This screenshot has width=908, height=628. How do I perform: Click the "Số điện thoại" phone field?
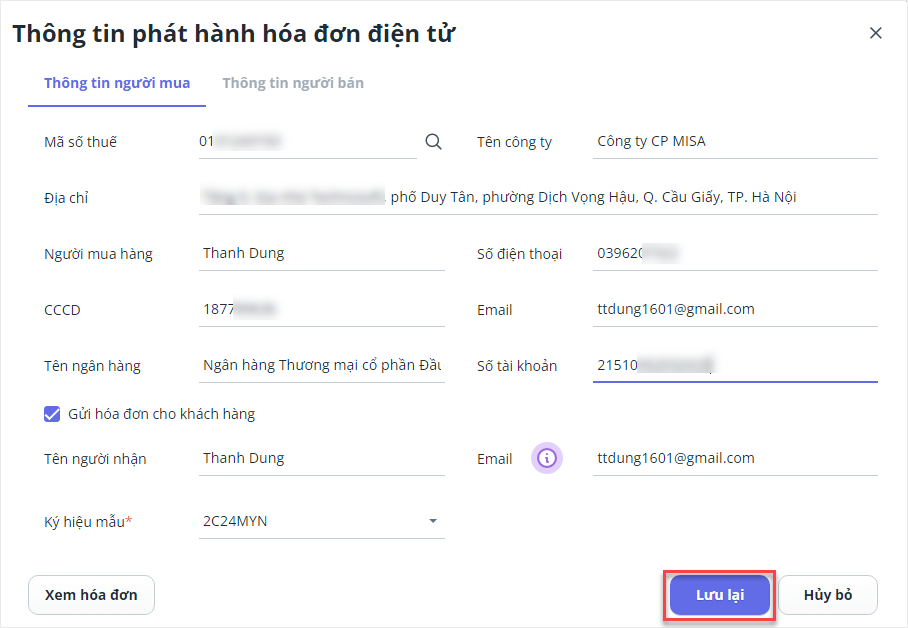tap(734, 254)
